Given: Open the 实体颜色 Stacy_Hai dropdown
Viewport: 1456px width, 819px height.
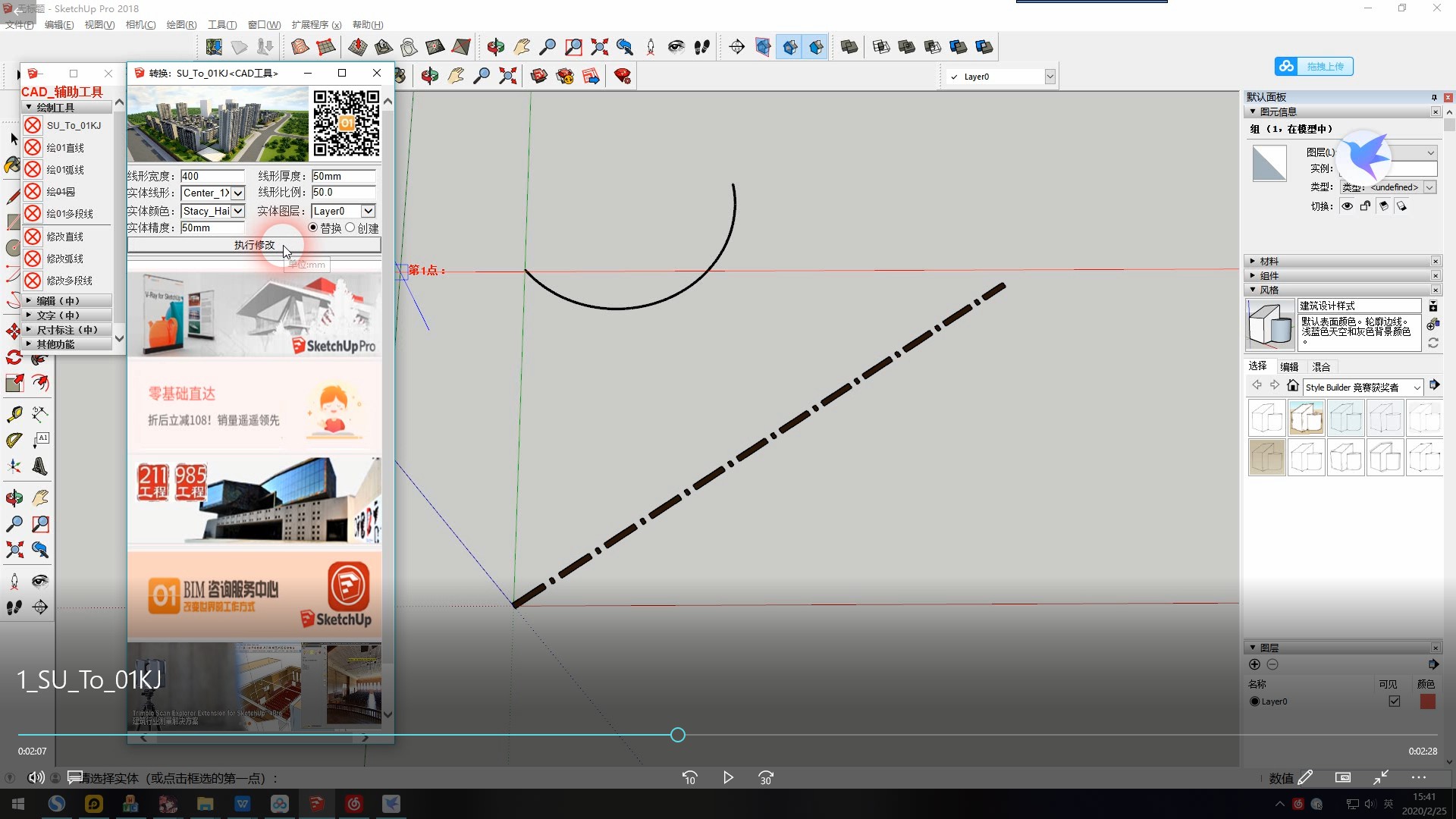Looking at the screenshot, I should coord(238,211).
